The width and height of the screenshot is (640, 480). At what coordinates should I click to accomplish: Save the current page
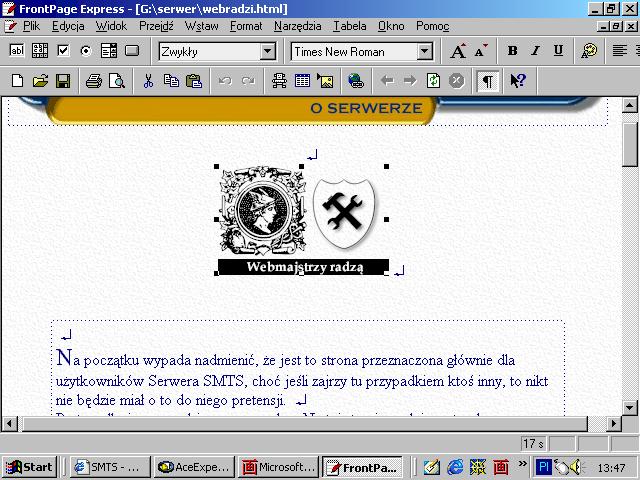(x=63, y=81)
